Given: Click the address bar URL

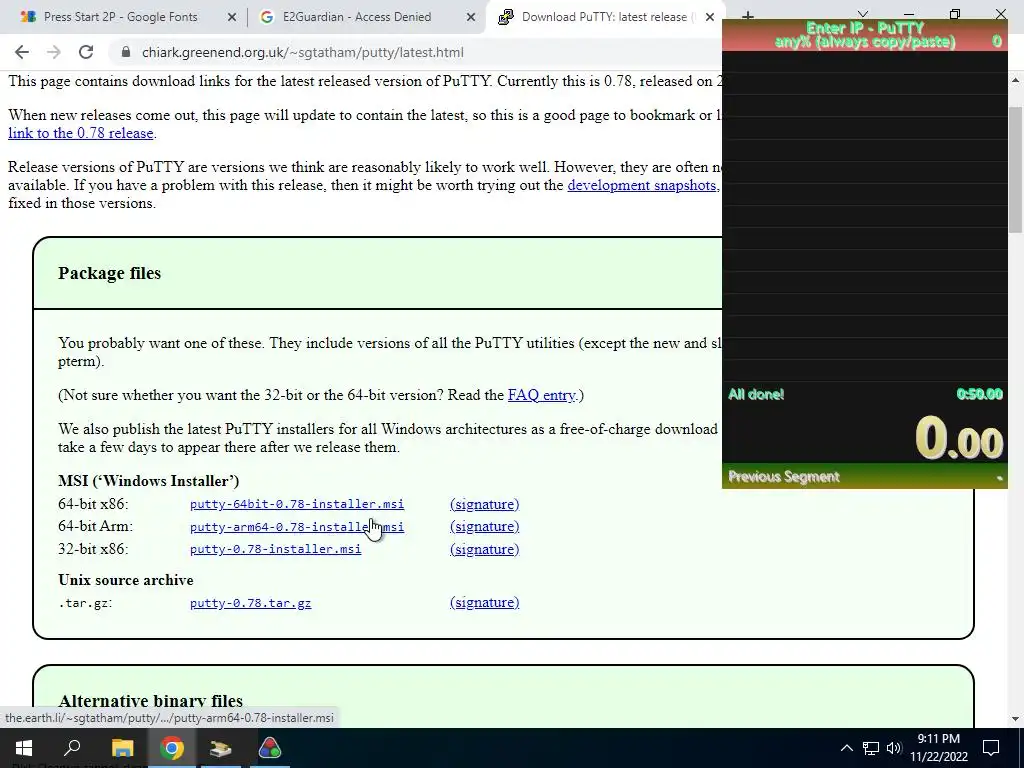Looking at the screenshot, I should (302, 52).
